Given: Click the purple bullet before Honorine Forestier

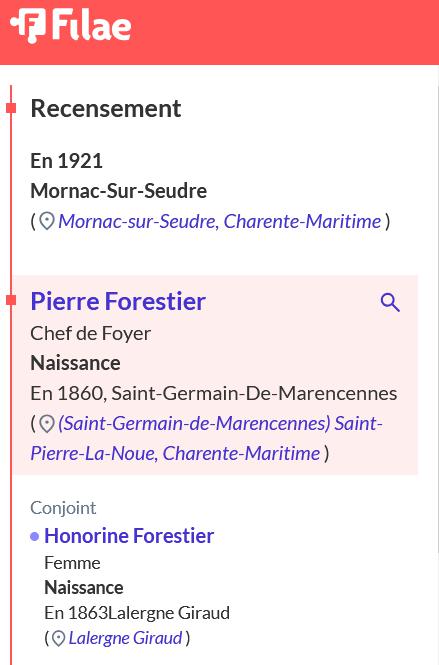Looking at the screenshot, I should point(35,537).
